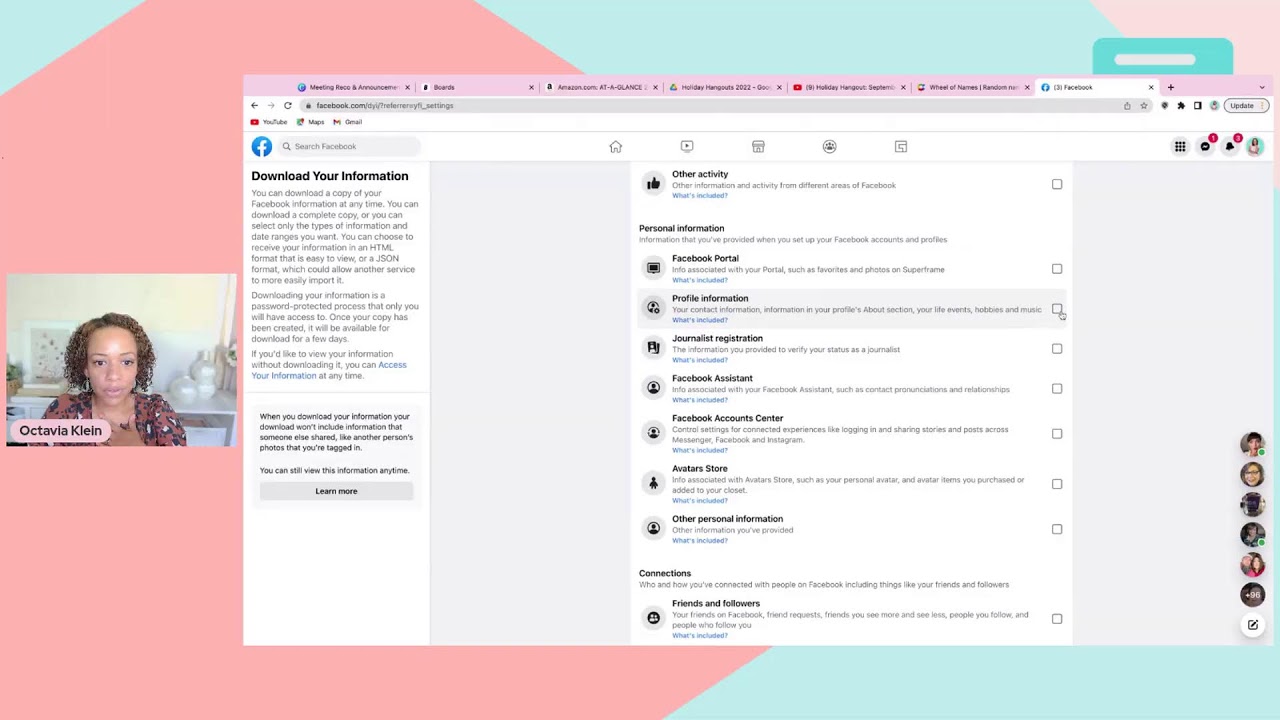Click the Learn more button
Image resolution: width=1280 pixels, height=720 pixels.
336,491
